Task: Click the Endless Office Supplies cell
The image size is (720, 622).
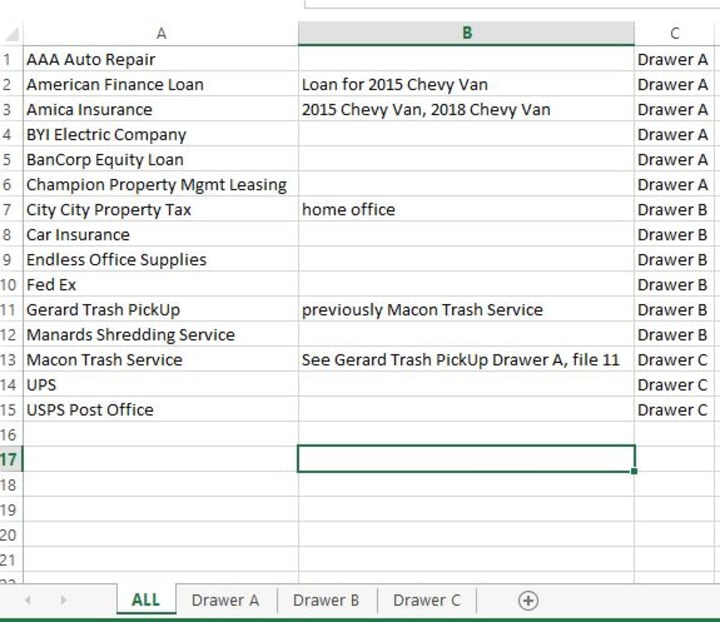Action: point(161,259)
